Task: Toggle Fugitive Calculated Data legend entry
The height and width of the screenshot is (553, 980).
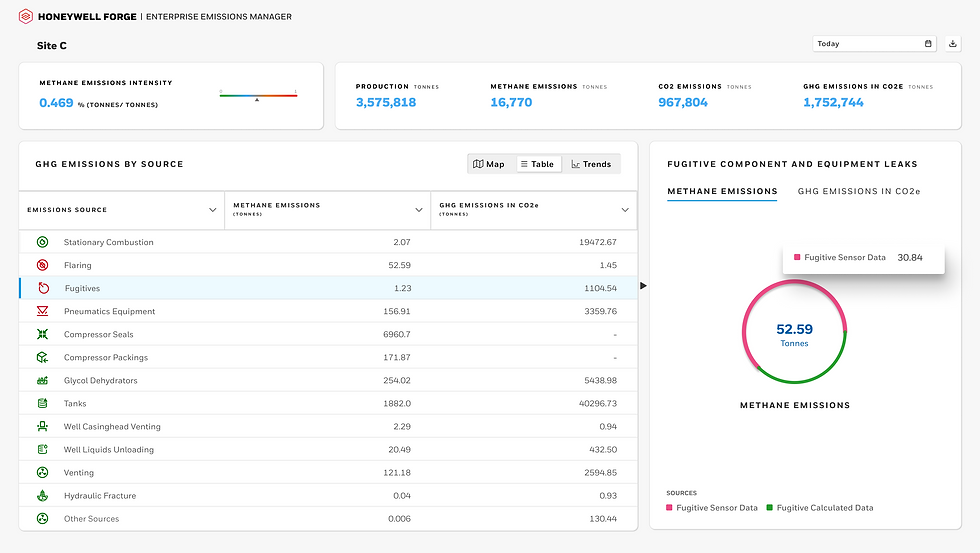Action: [x=820, y=508]
